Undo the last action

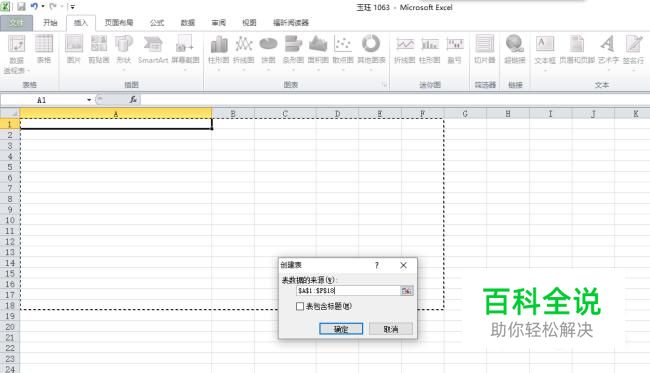pyautogui.click(x=34, y=7)
